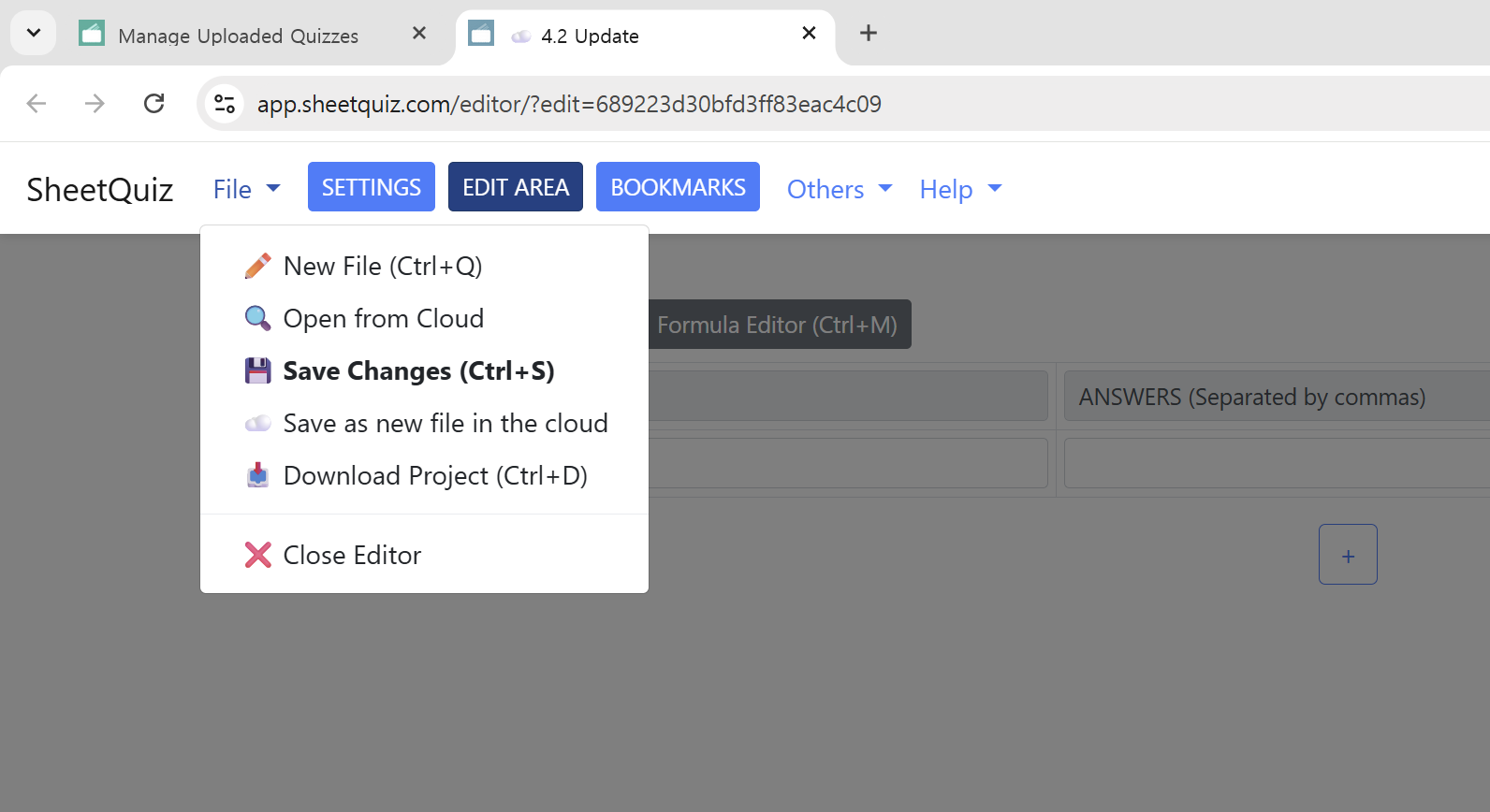Click the red X Close Editor icon
The height and width of the screenshot is (812, 1490).
(257, 556)
